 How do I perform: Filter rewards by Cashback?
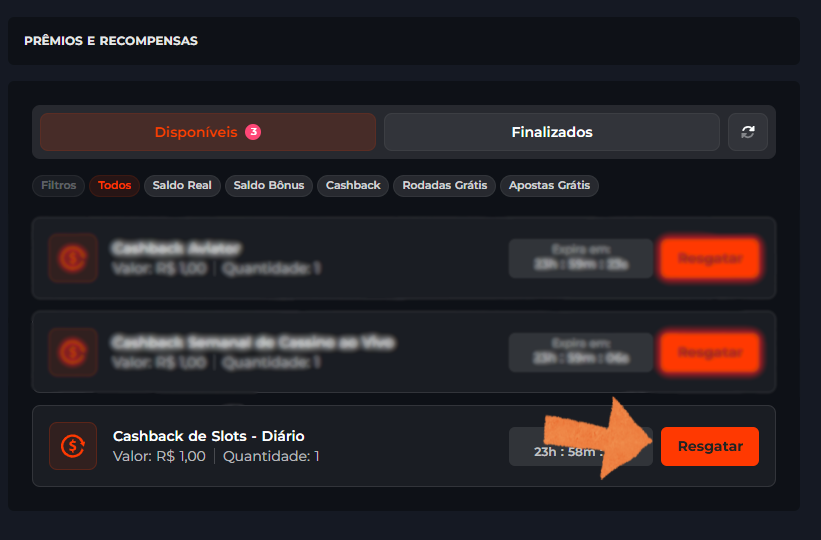point(353,185)
